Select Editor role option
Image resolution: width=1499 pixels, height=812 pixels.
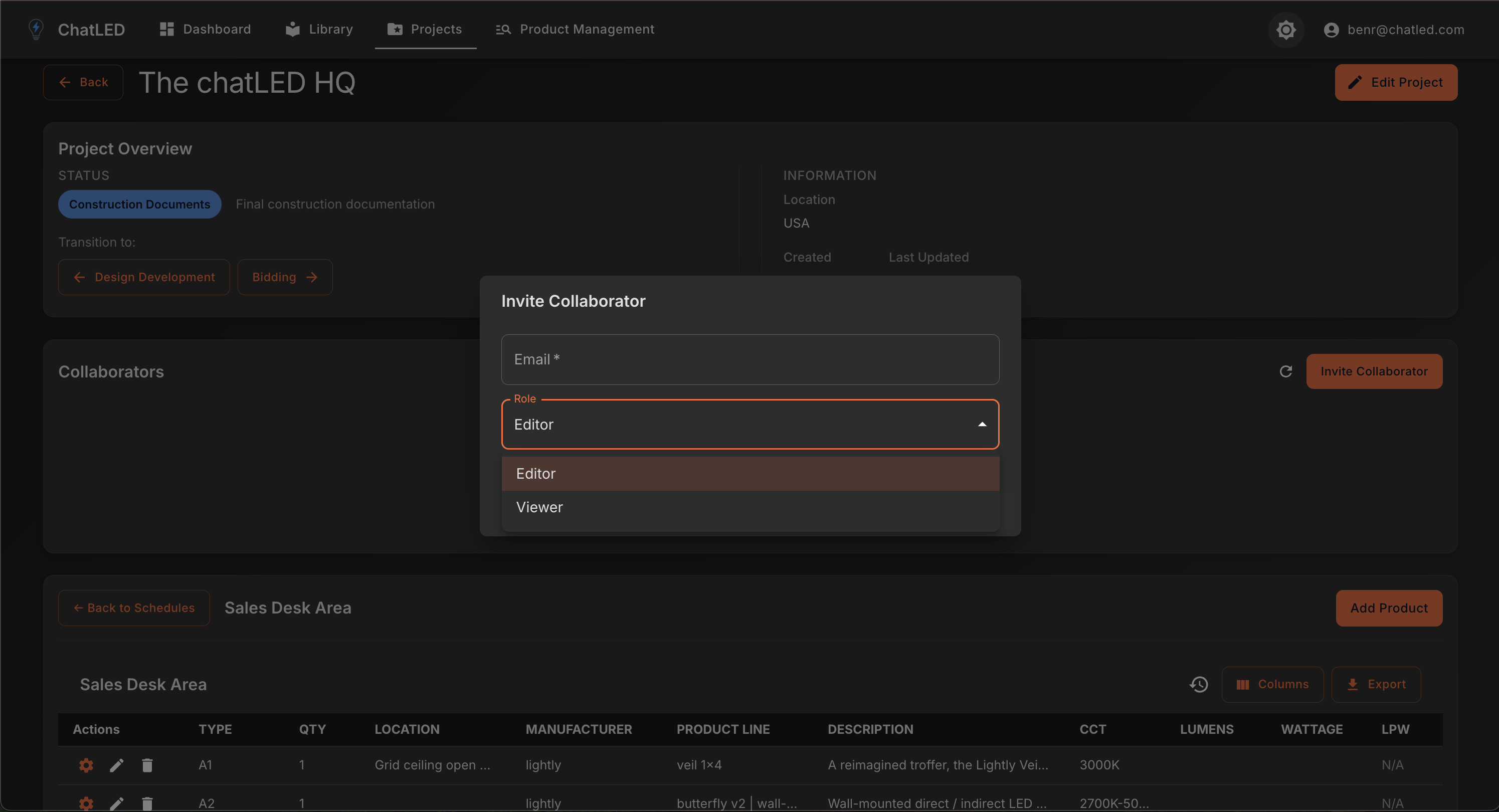(750, 474)
